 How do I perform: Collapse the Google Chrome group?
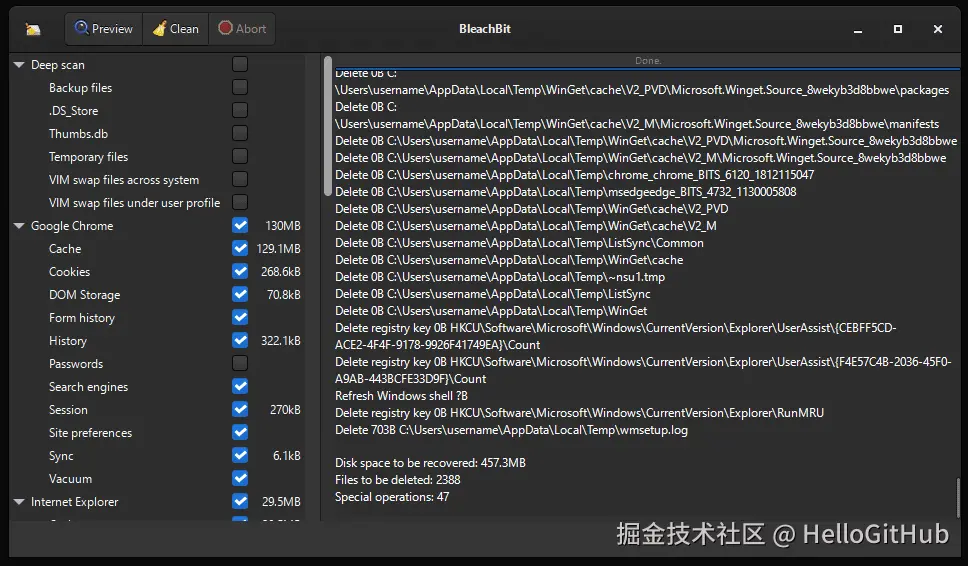tap(19, 226)
